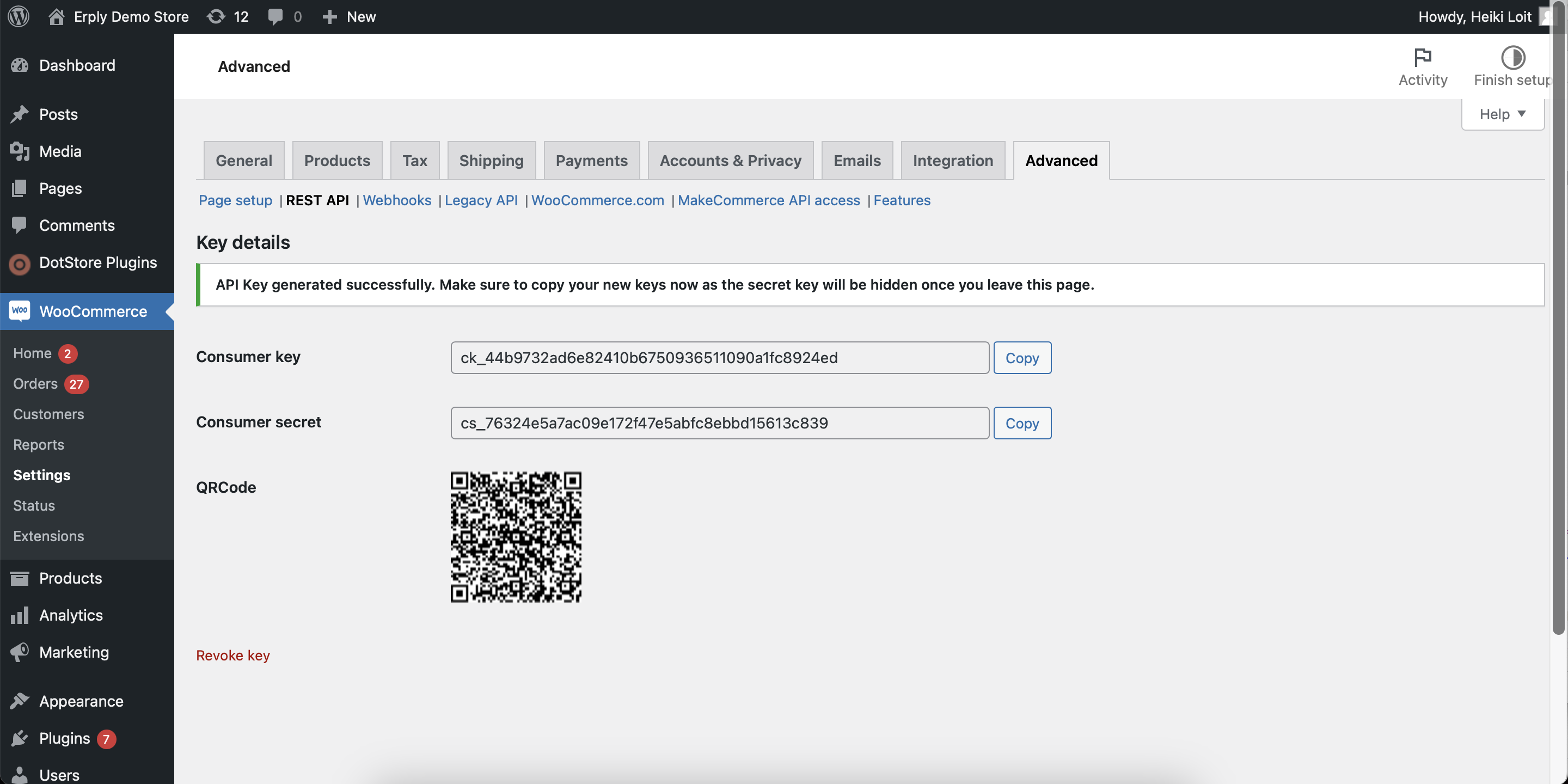Open the Webhooks sub-section
Screen dimensions: 1568x784
[397, 200]
